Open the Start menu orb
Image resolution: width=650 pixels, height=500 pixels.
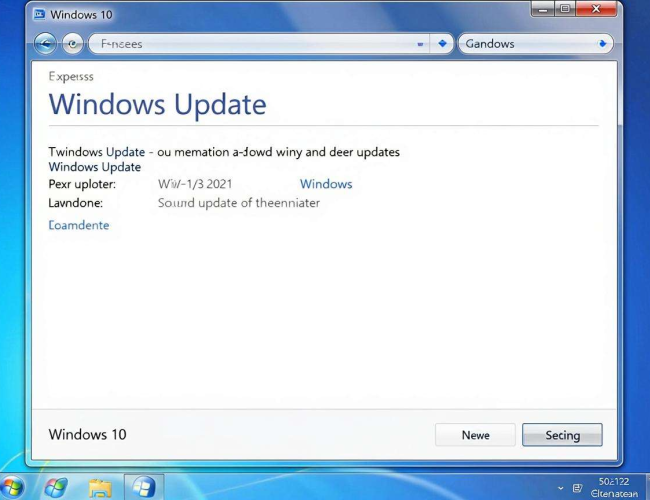pos(12,487)
